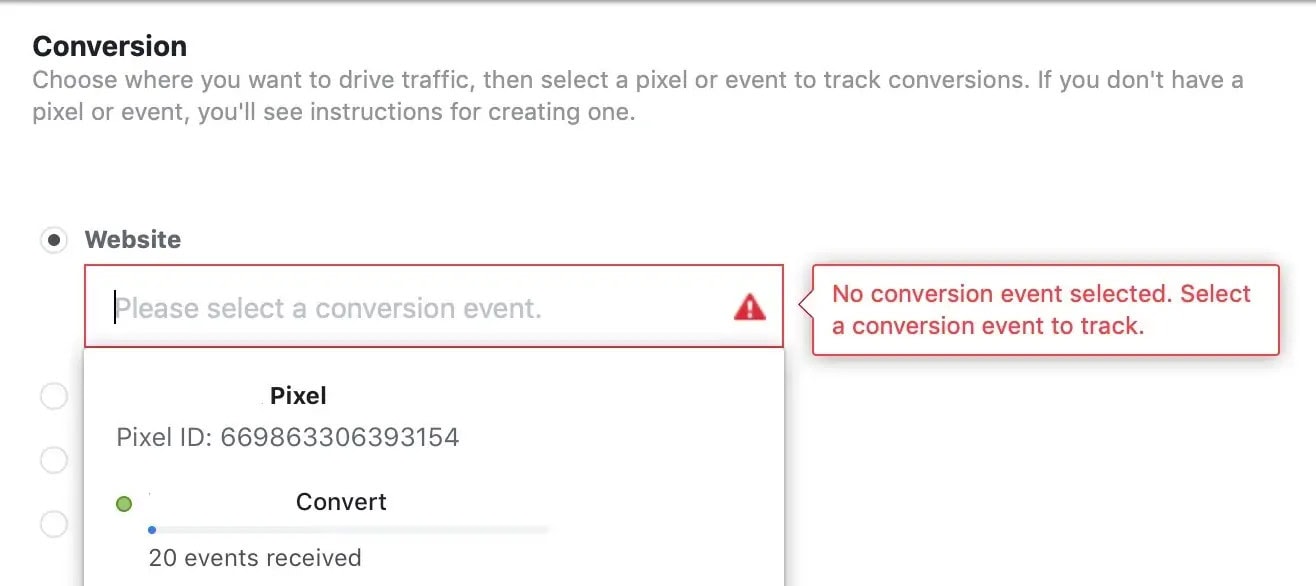Click the conversion instructions description text
This screenshot has width=1316, height=586.
[x=638, y=95]
